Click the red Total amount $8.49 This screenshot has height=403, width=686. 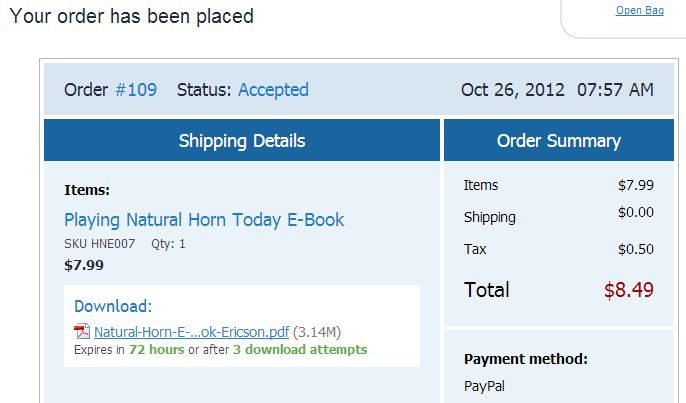pos(629,290)
